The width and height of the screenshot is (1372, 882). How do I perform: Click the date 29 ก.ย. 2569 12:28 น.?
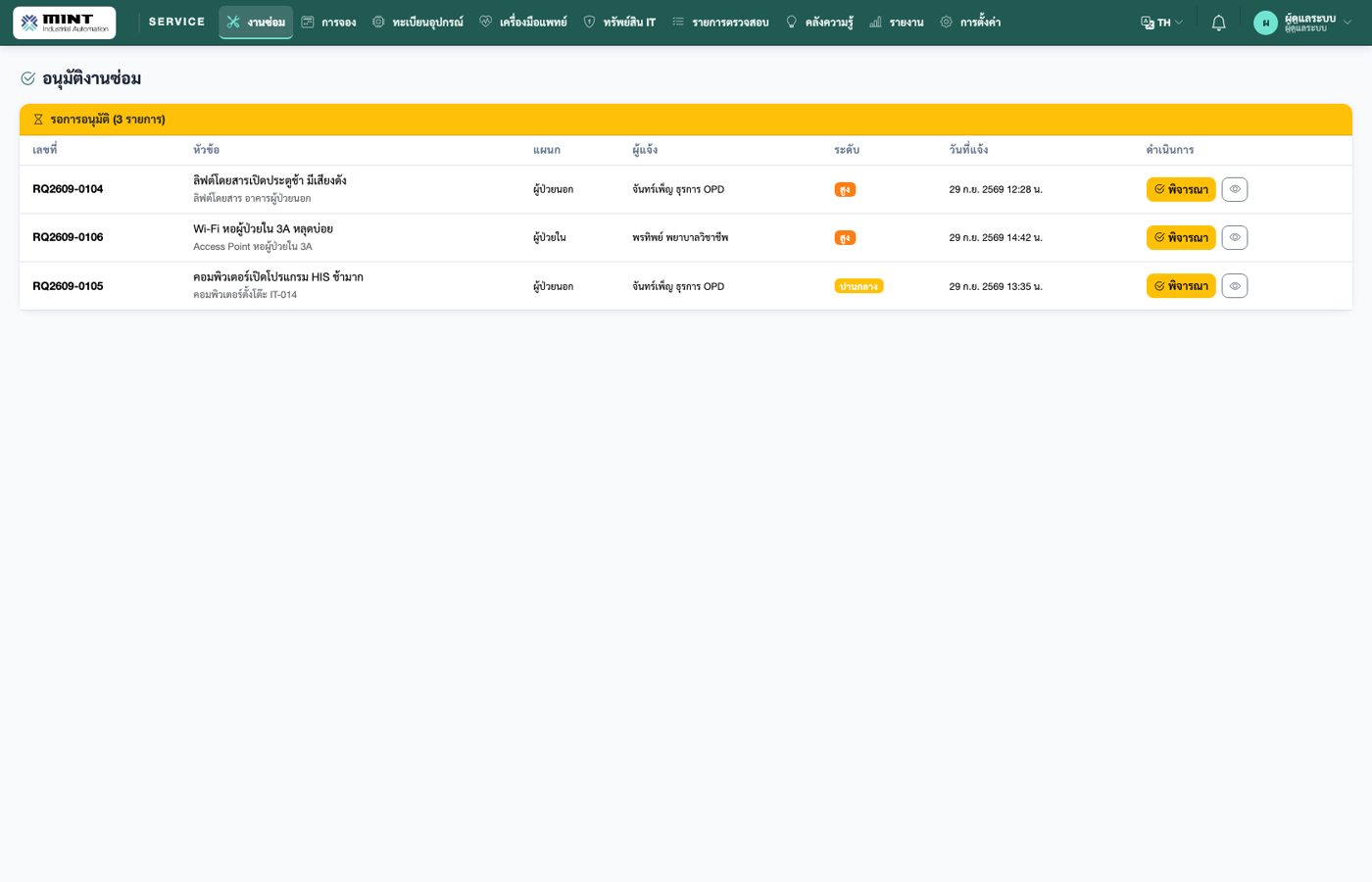click(996, 189)
